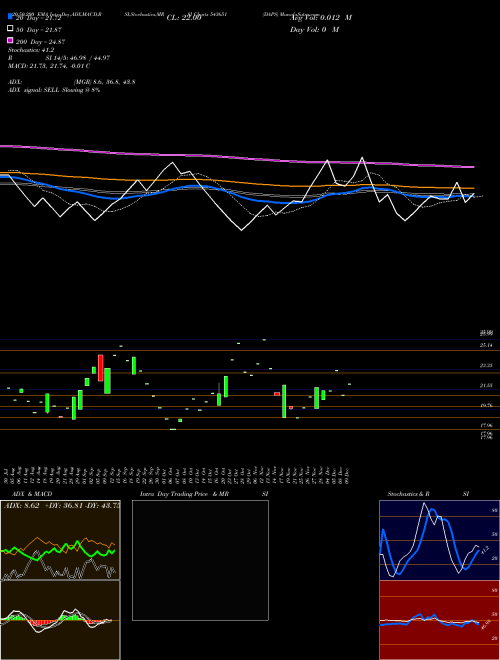This screenshot has width=500, height=660.
Task: Click the 41.2 value label on Stochastics chart
Action: (484, 549)
